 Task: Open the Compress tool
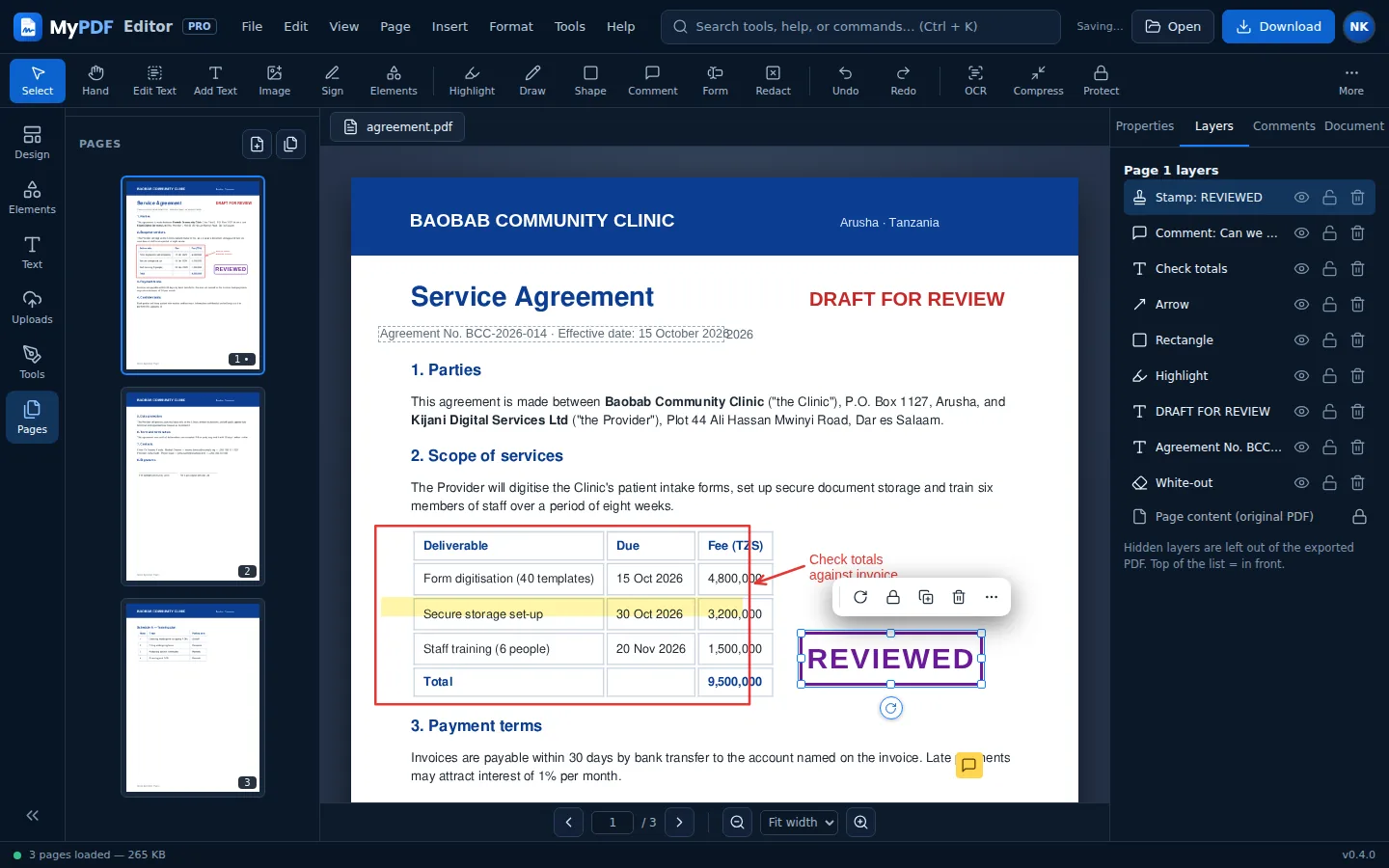1038,80
